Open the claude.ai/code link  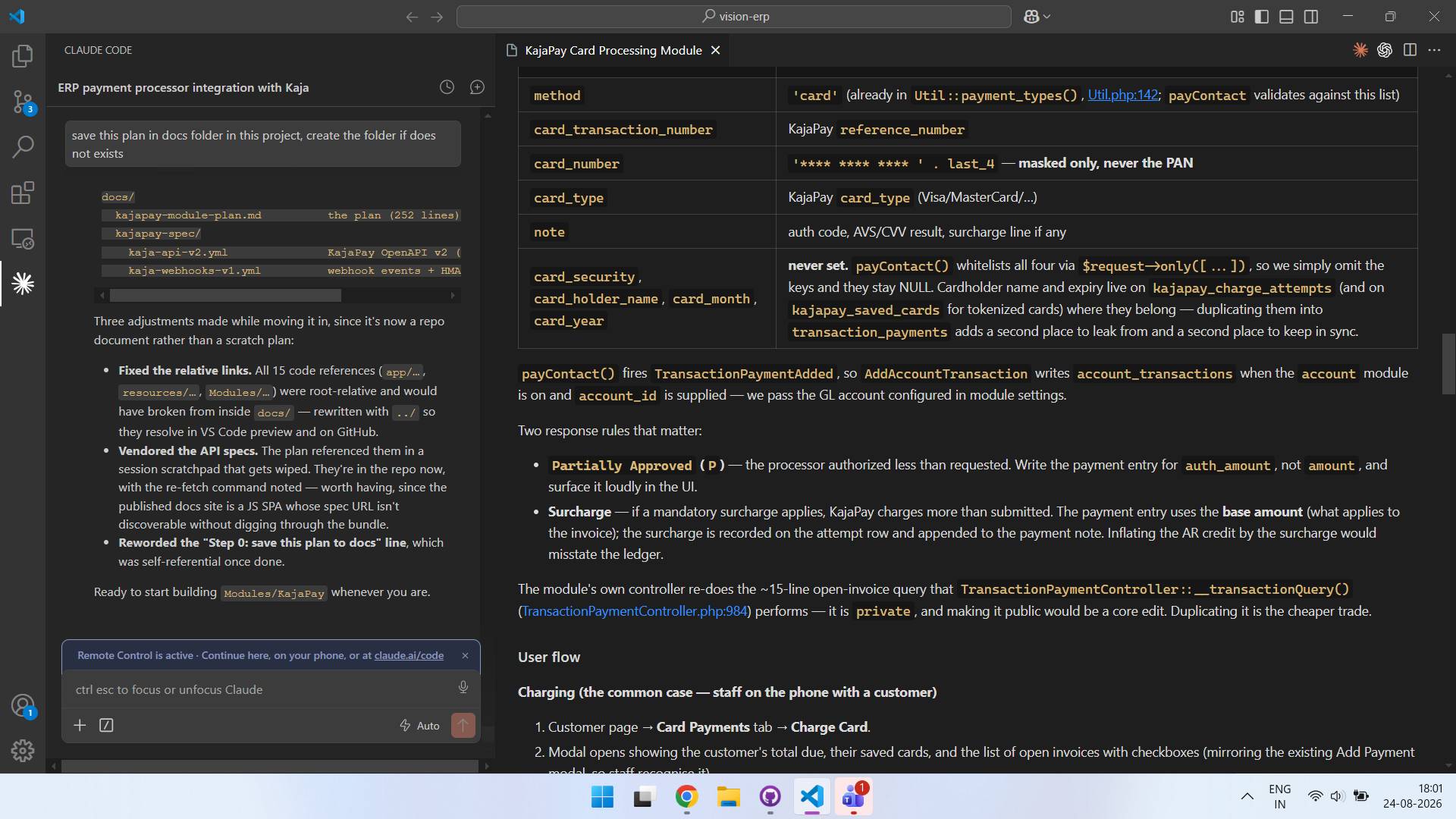pyautogui.click(x=409, y=655)
